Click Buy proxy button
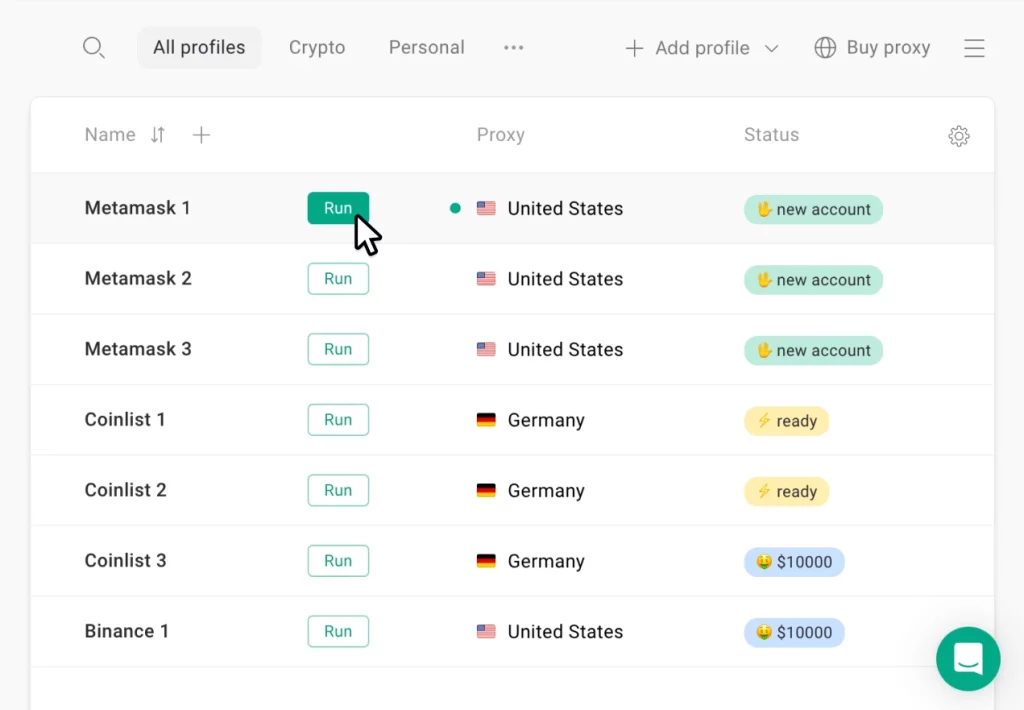 tap(872, 48)
